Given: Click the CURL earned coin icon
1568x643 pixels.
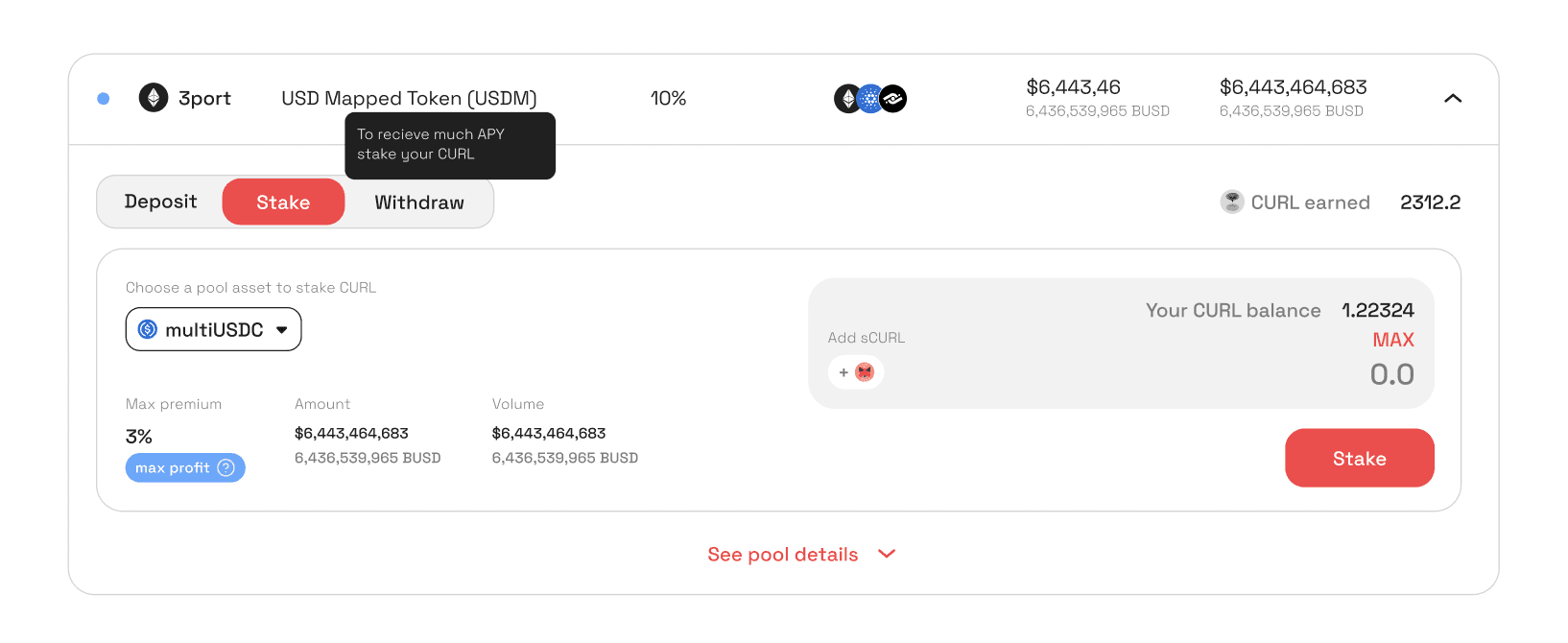Looking at the screenshot, I should pyautogui.click(x=1232, y=202).
